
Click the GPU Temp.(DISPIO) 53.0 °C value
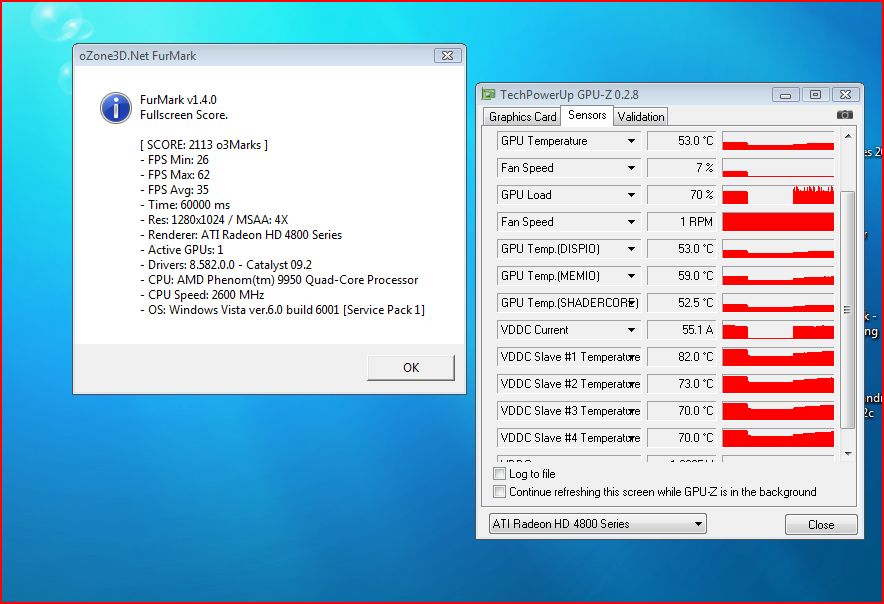(x=682, y=249)
